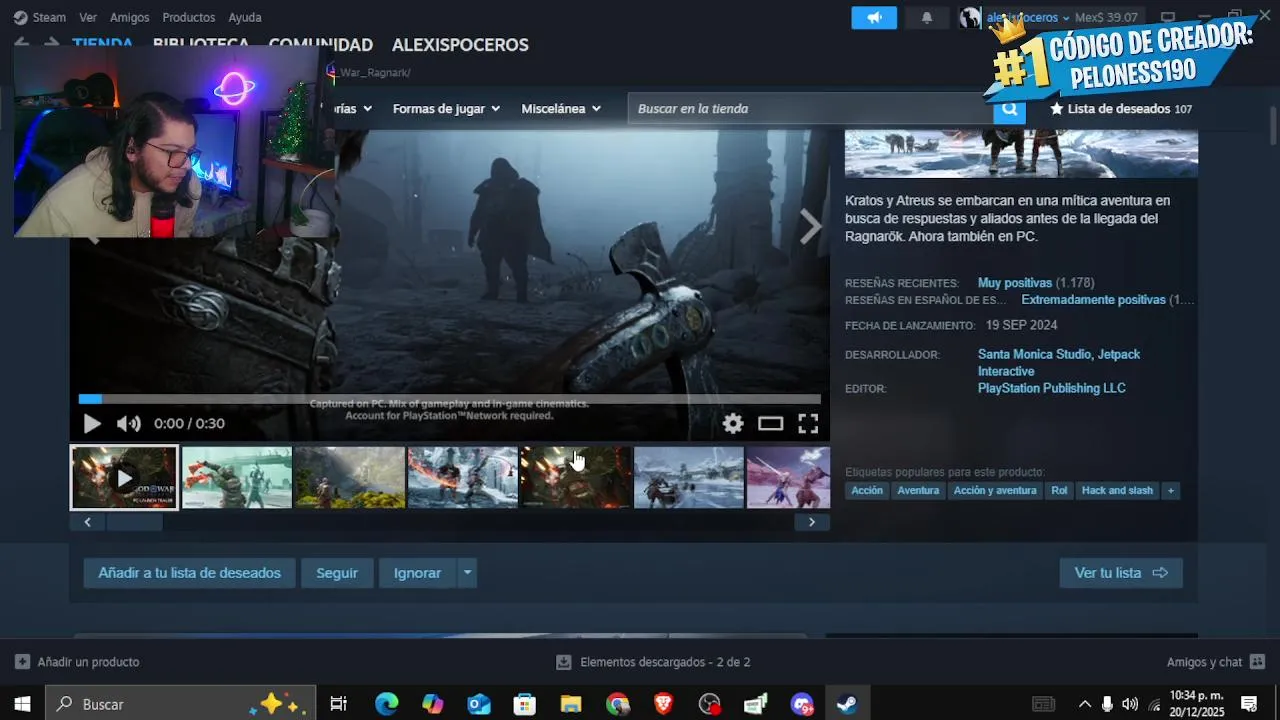Open the fourth combat screenshot thumbnail
The image size is (1280, 720).
point(463,478)
